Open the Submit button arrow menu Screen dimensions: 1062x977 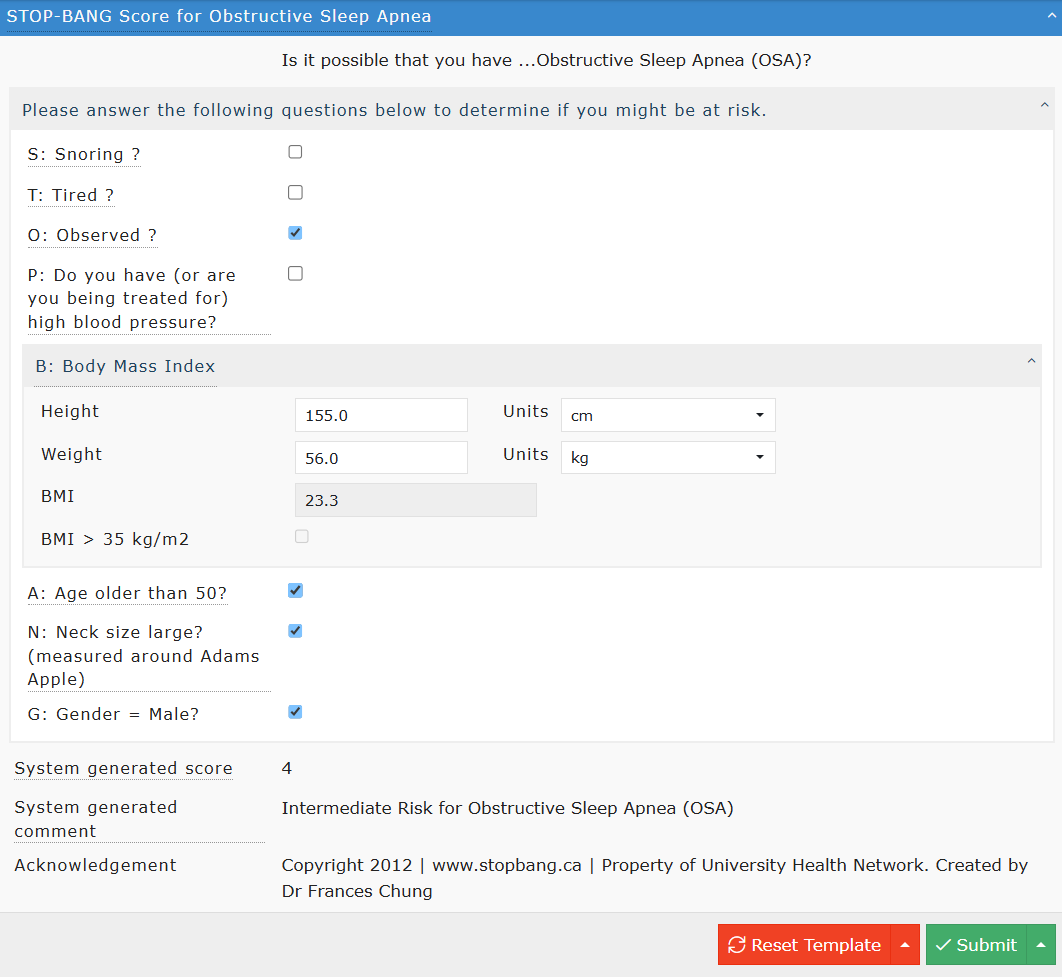pyautogui.click(x=1041, y=945)
